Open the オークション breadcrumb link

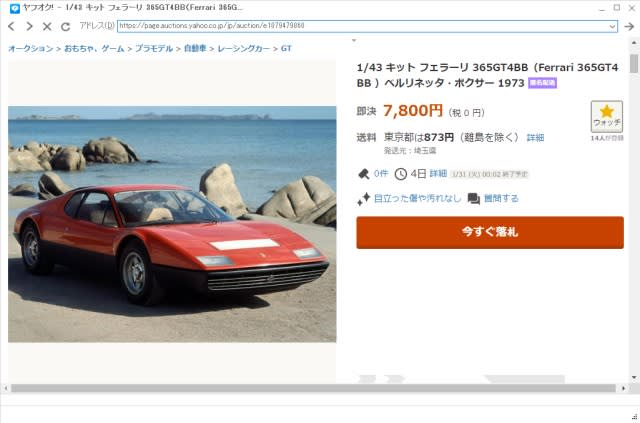tap(31, 49)
